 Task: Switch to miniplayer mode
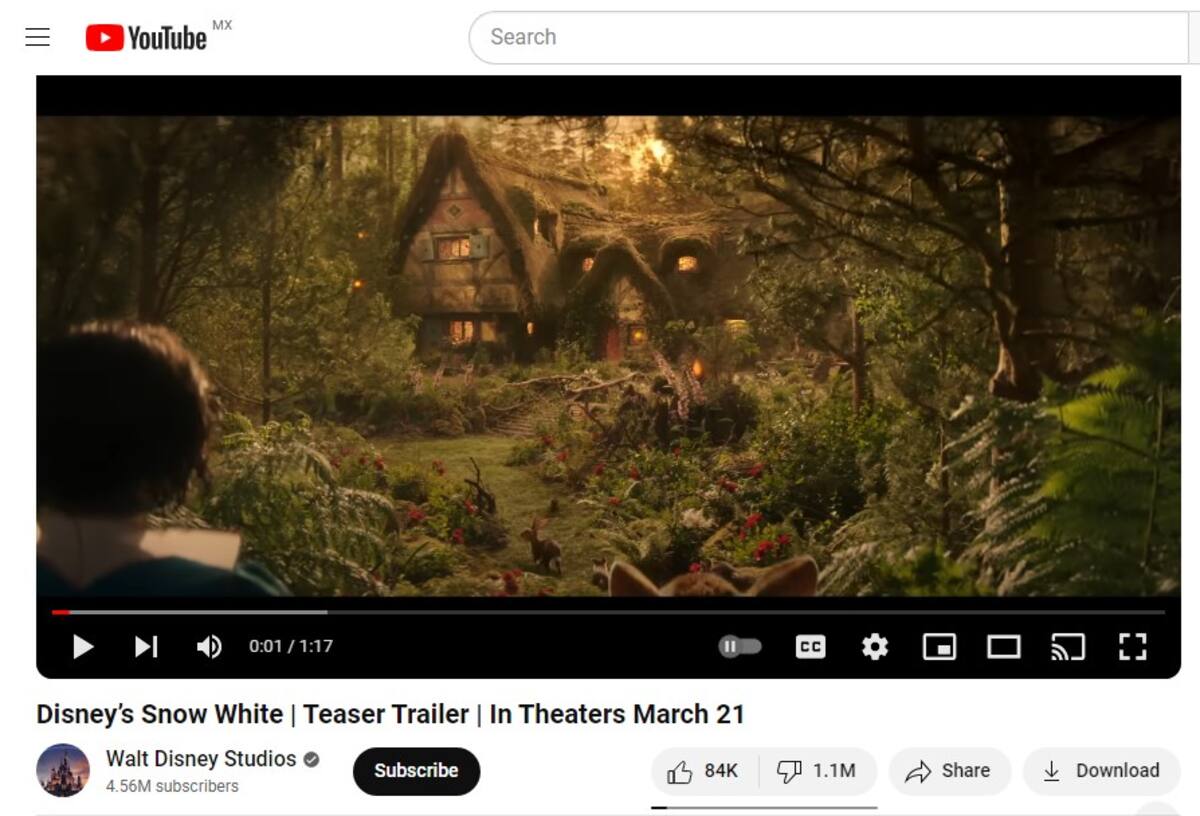pos(939,647)
